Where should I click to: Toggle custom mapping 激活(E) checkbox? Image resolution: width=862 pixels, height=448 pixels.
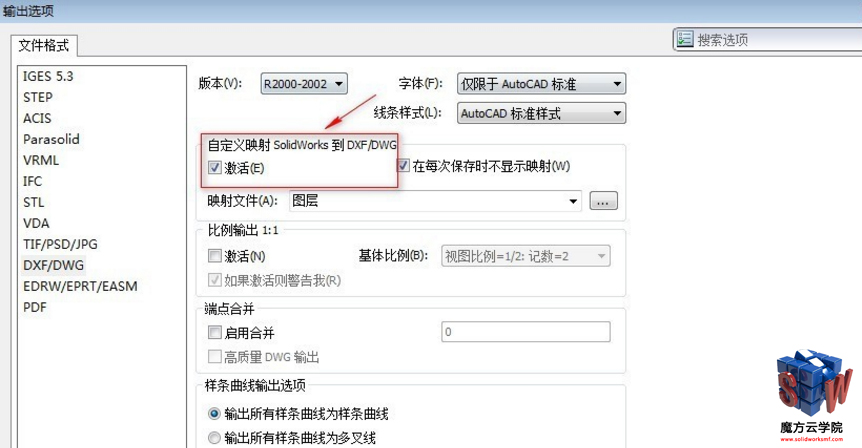coord(215,167)
